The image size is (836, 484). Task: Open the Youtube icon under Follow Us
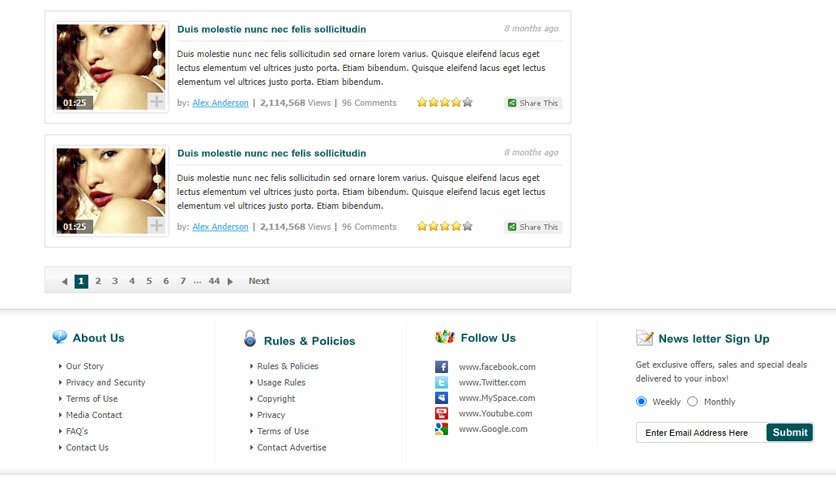(441, 413)
